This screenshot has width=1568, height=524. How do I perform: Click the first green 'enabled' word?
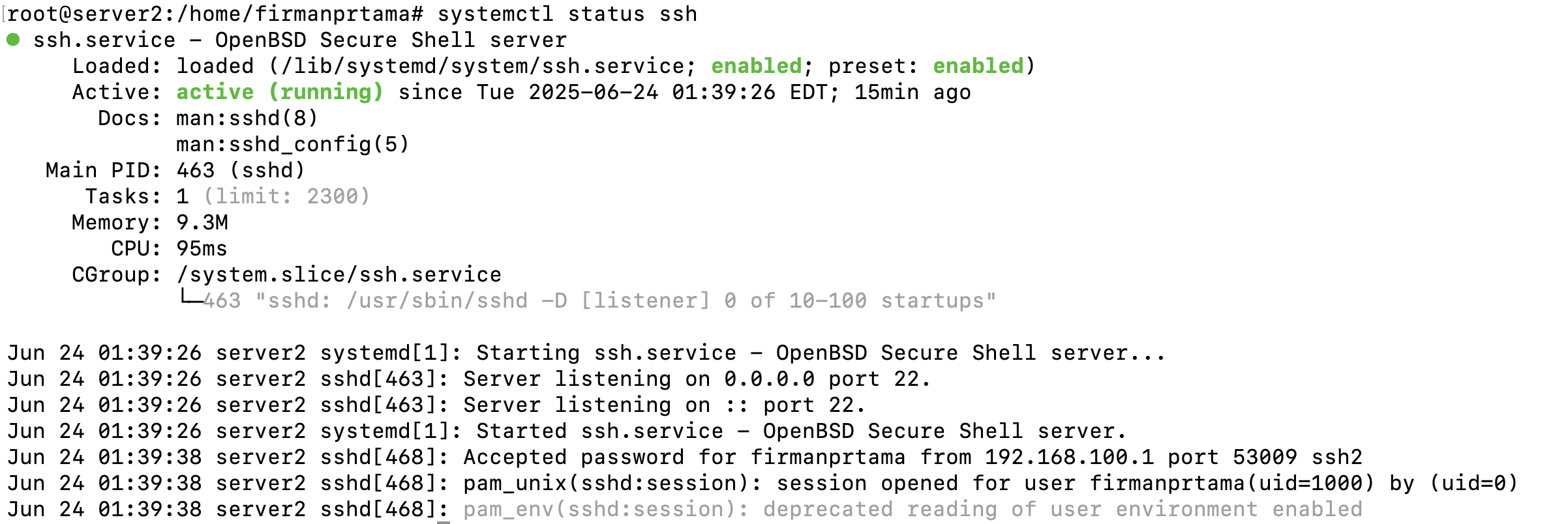click(757, 66)
